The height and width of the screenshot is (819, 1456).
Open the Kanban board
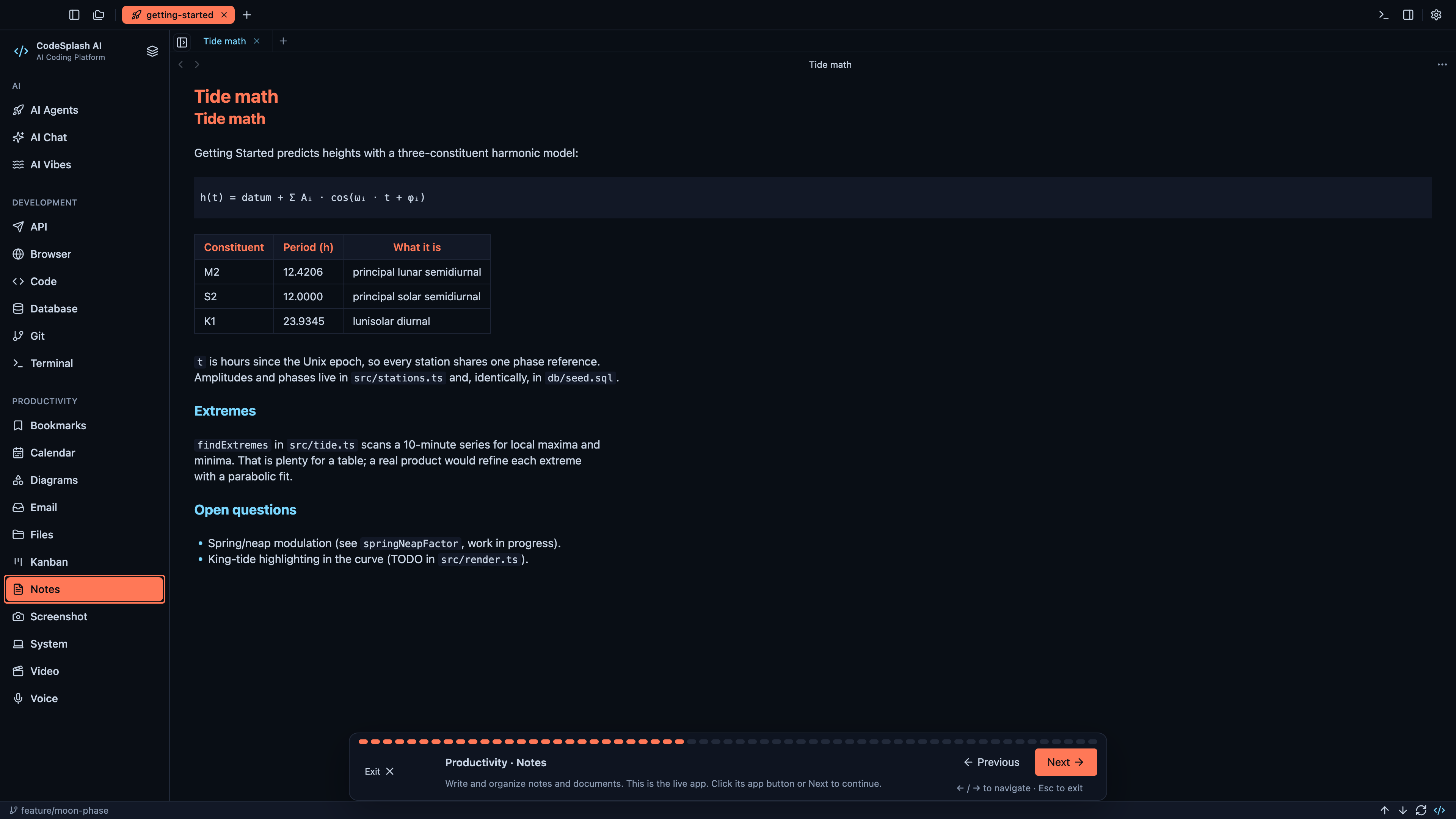point(85,562)
